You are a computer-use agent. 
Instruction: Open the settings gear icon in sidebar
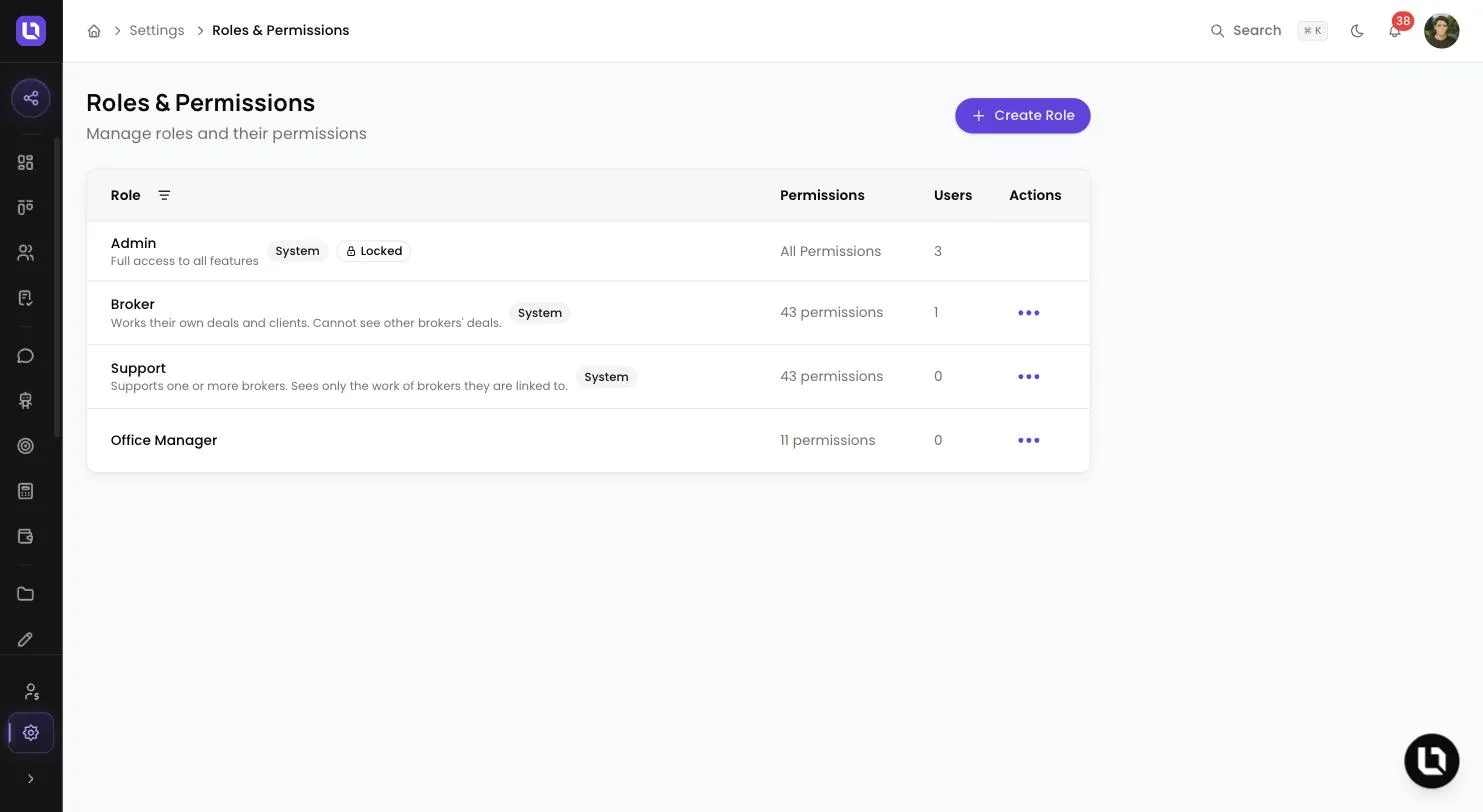[31, 733]
